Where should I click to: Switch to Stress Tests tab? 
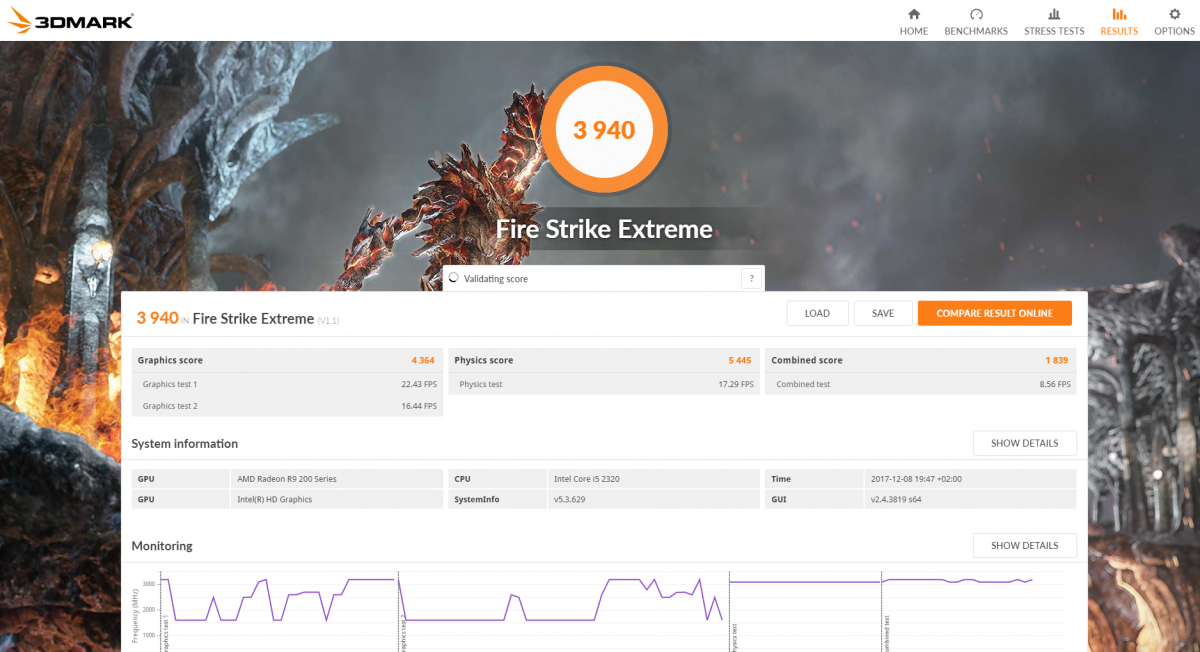(1054, 21)
